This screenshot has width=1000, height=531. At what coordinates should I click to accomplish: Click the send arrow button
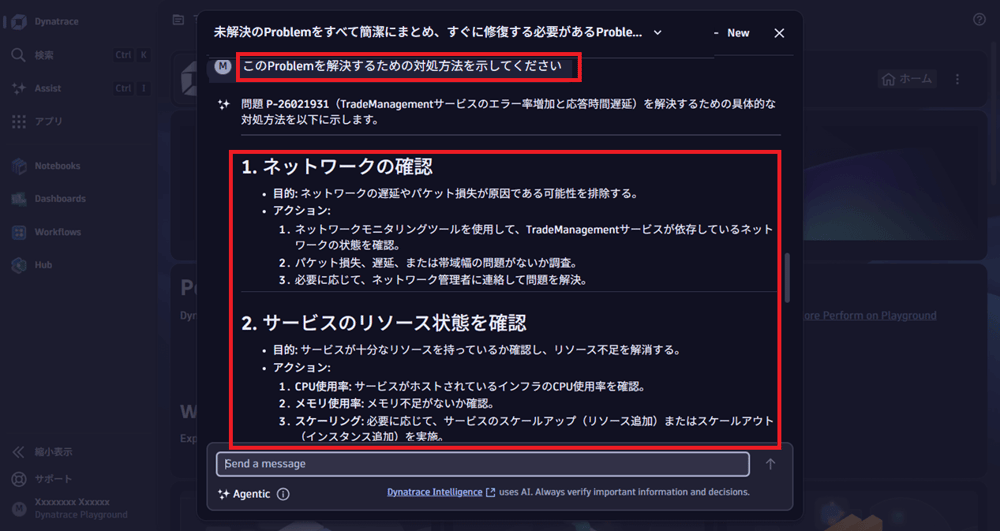(x=770, y=464)
